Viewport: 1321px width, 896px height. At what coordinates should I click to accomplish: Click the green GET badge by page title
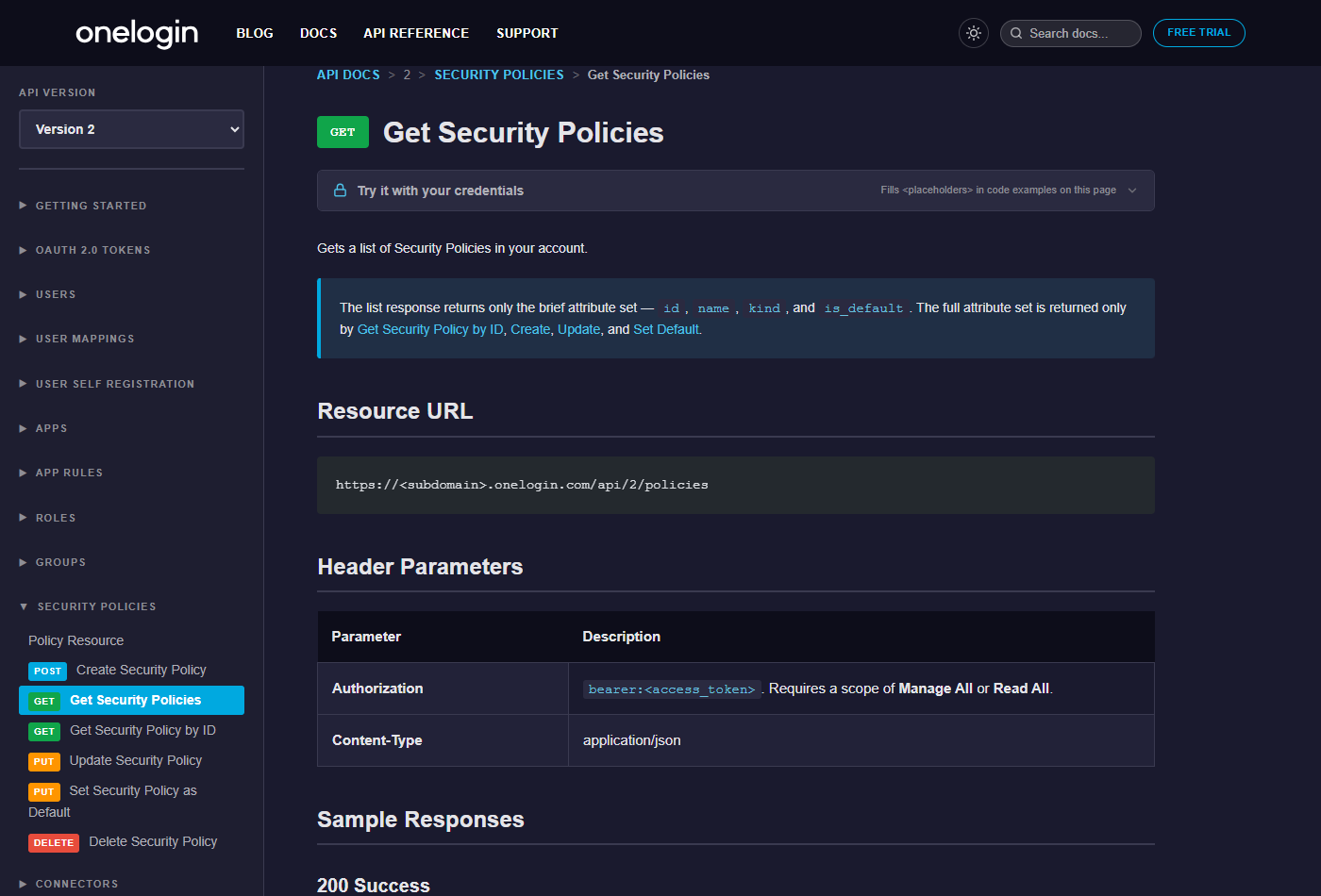point(343,132)
